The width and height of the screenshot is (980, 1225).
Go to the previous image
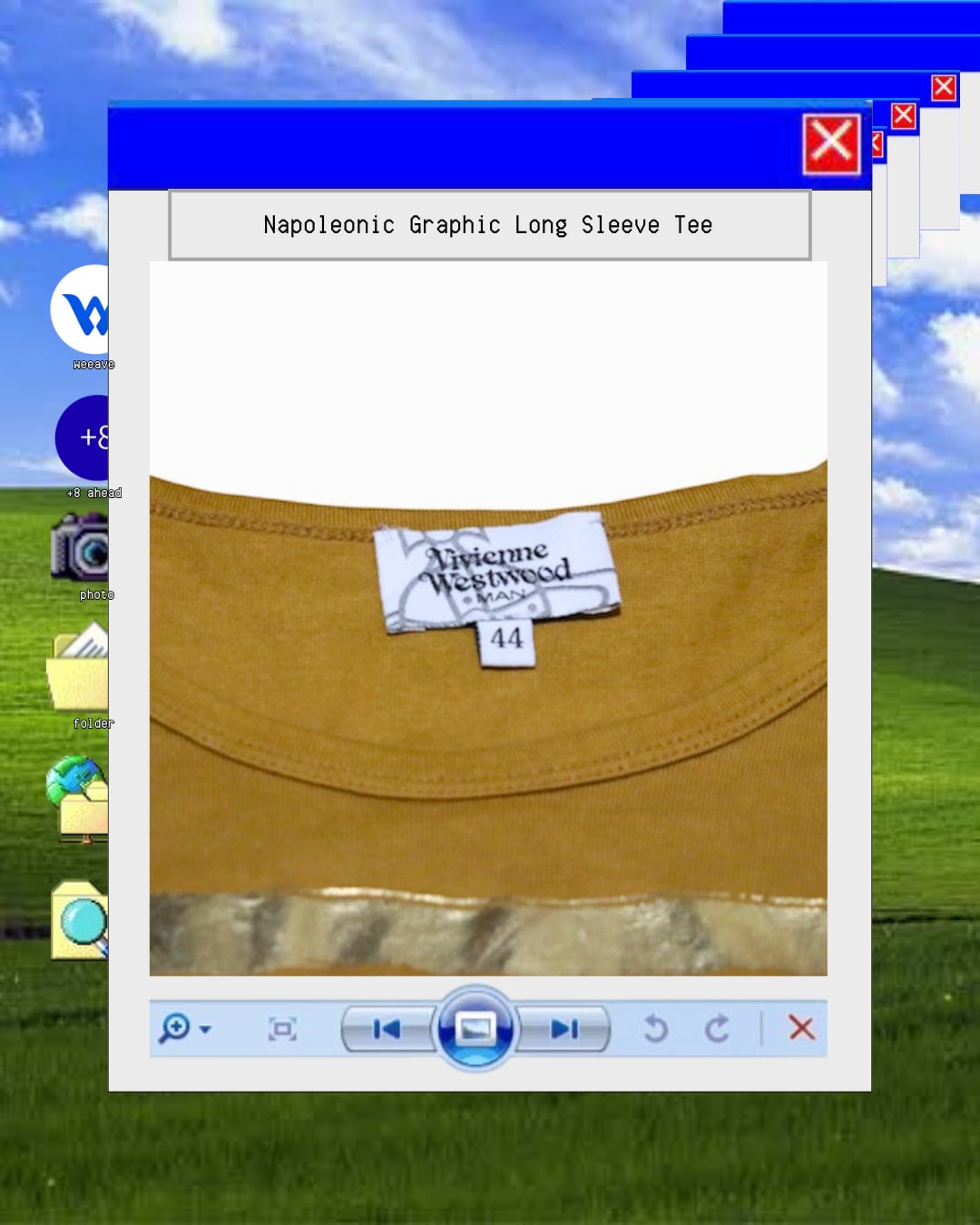point(387,1029)
